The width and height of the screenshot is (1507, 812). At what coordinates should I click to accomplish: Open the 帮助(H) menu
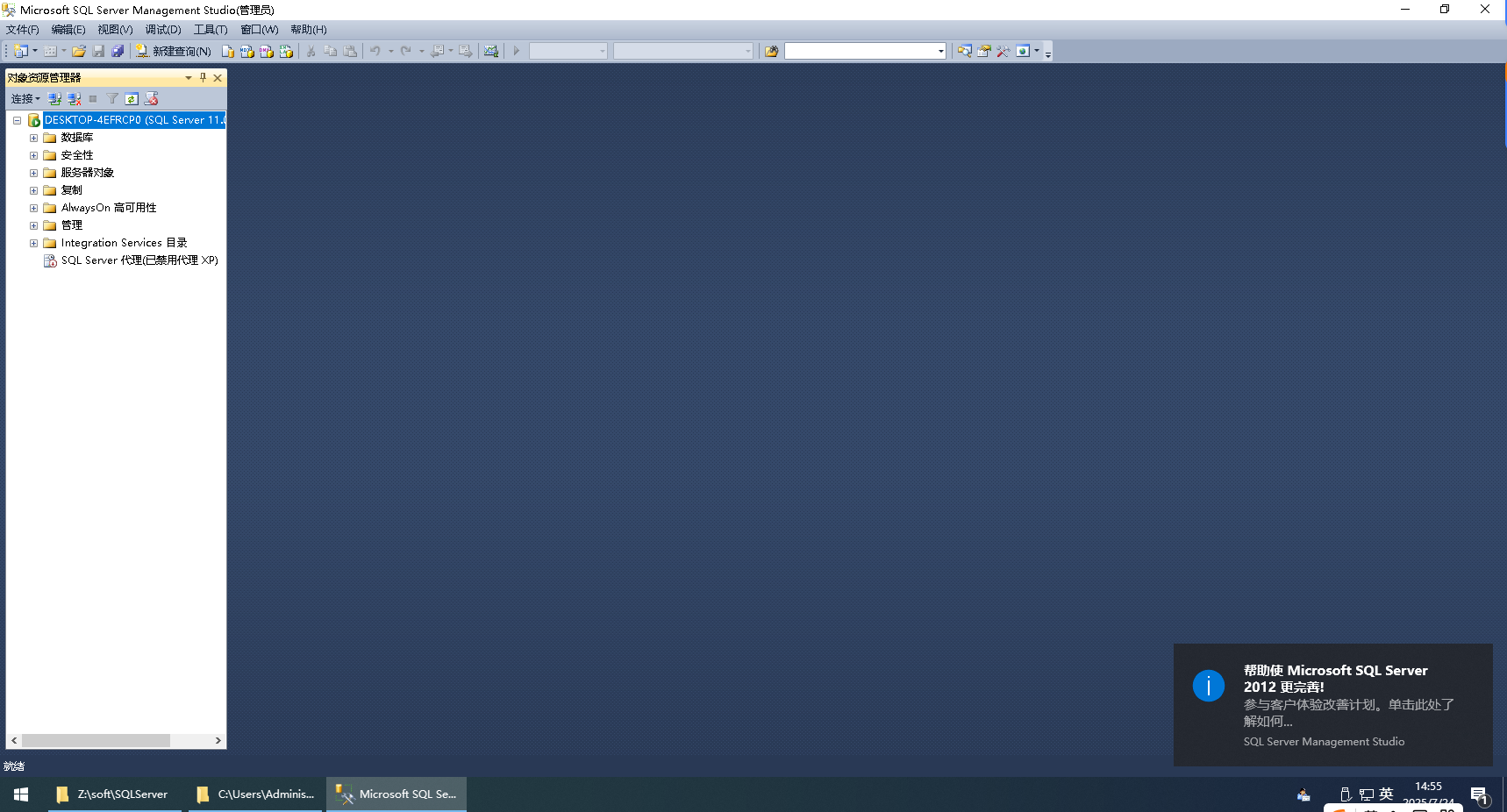tap(309, 30)
